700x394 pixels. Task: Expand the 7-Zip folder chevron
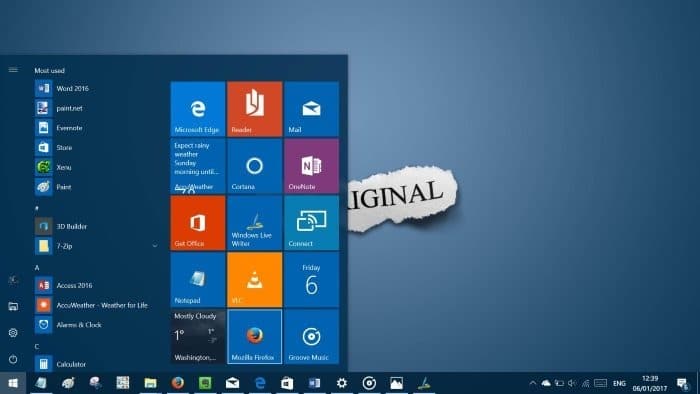click(x=155, y=246)
